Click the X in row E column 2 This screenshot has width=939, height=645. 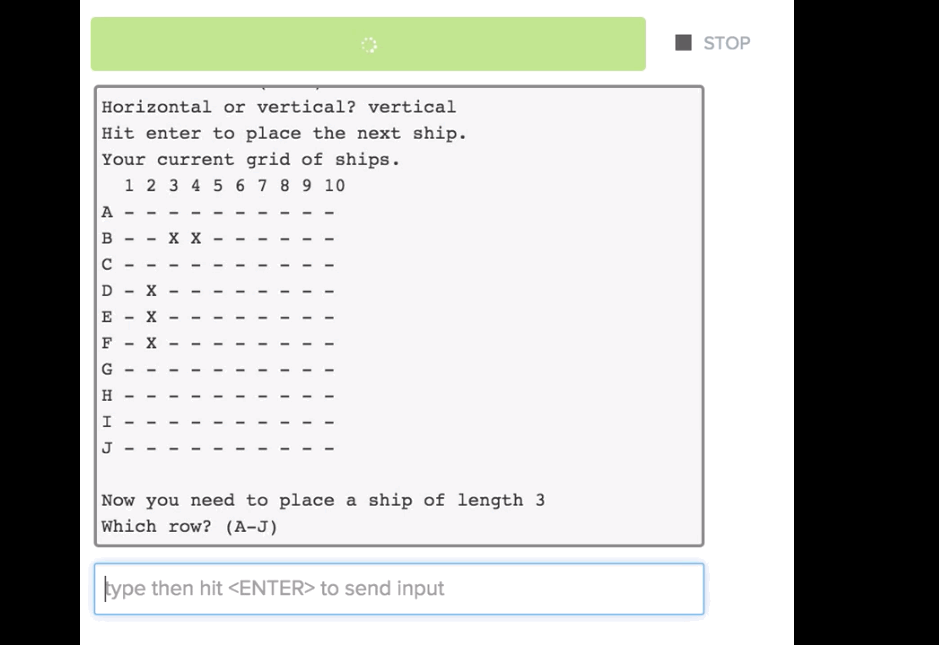click(x=151, y=317)
